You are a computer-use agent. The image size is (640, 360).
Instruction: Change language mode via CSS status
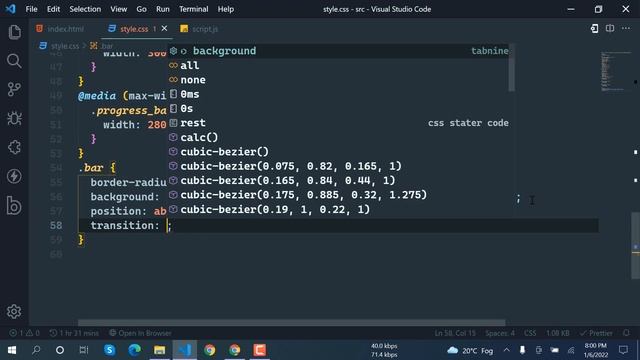point(530,333)
